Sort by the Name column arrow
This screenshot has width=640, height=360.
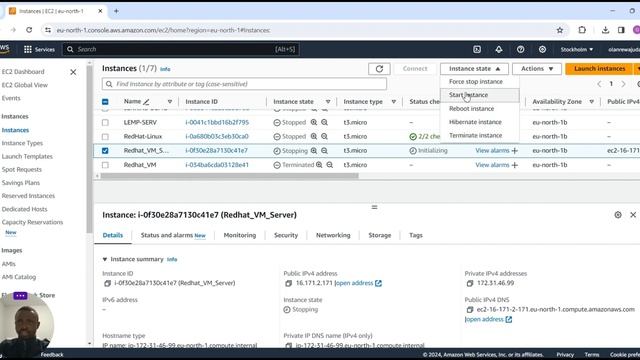click(170, 102)
